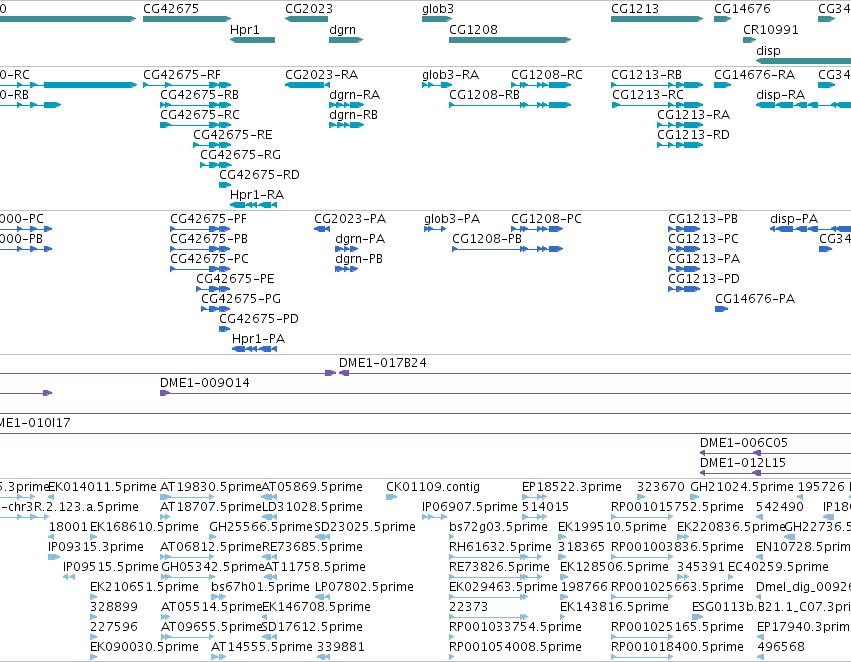Click EST LP07802.5prime
Viewport: 851px width, 662px height.
322,597
